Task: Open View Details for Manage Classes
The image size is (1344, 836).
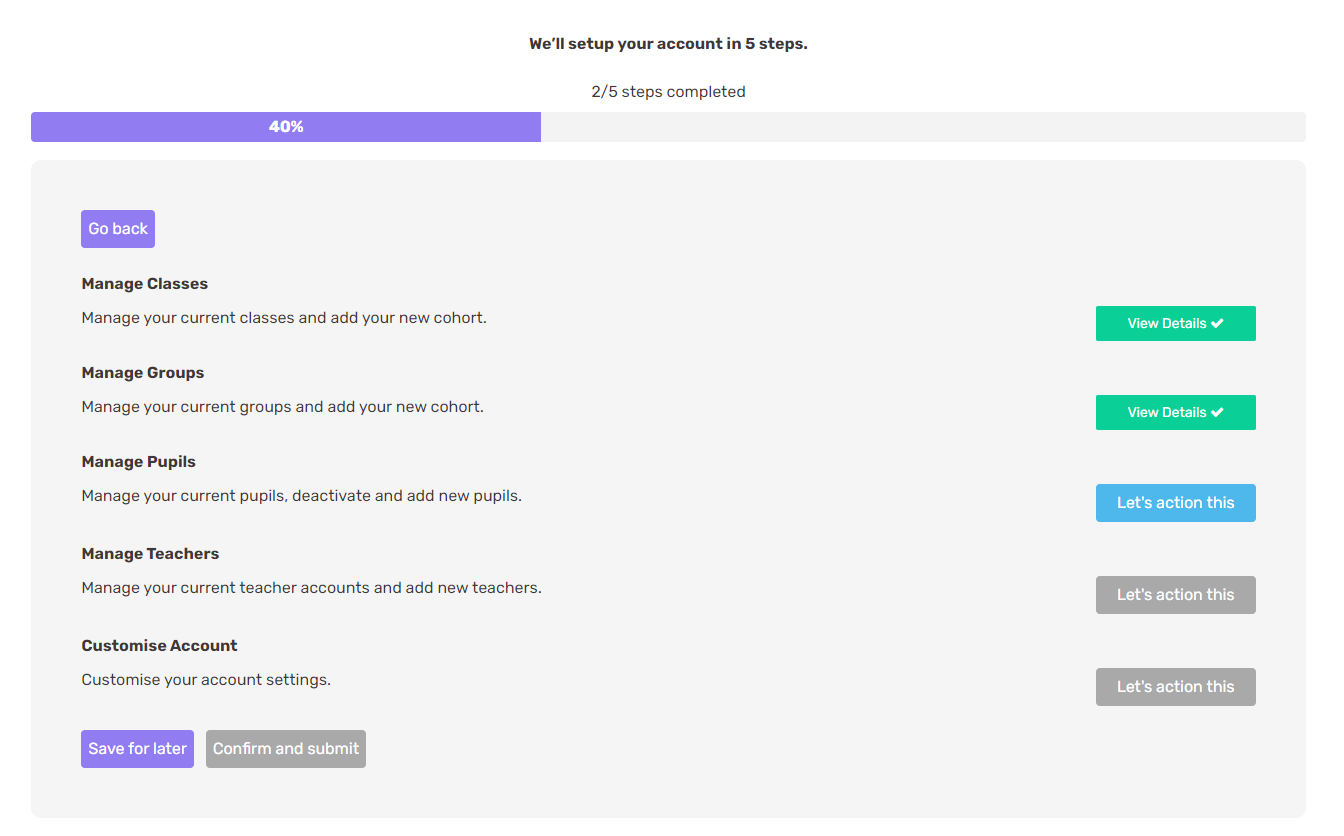Action: tap(1166, 324)
